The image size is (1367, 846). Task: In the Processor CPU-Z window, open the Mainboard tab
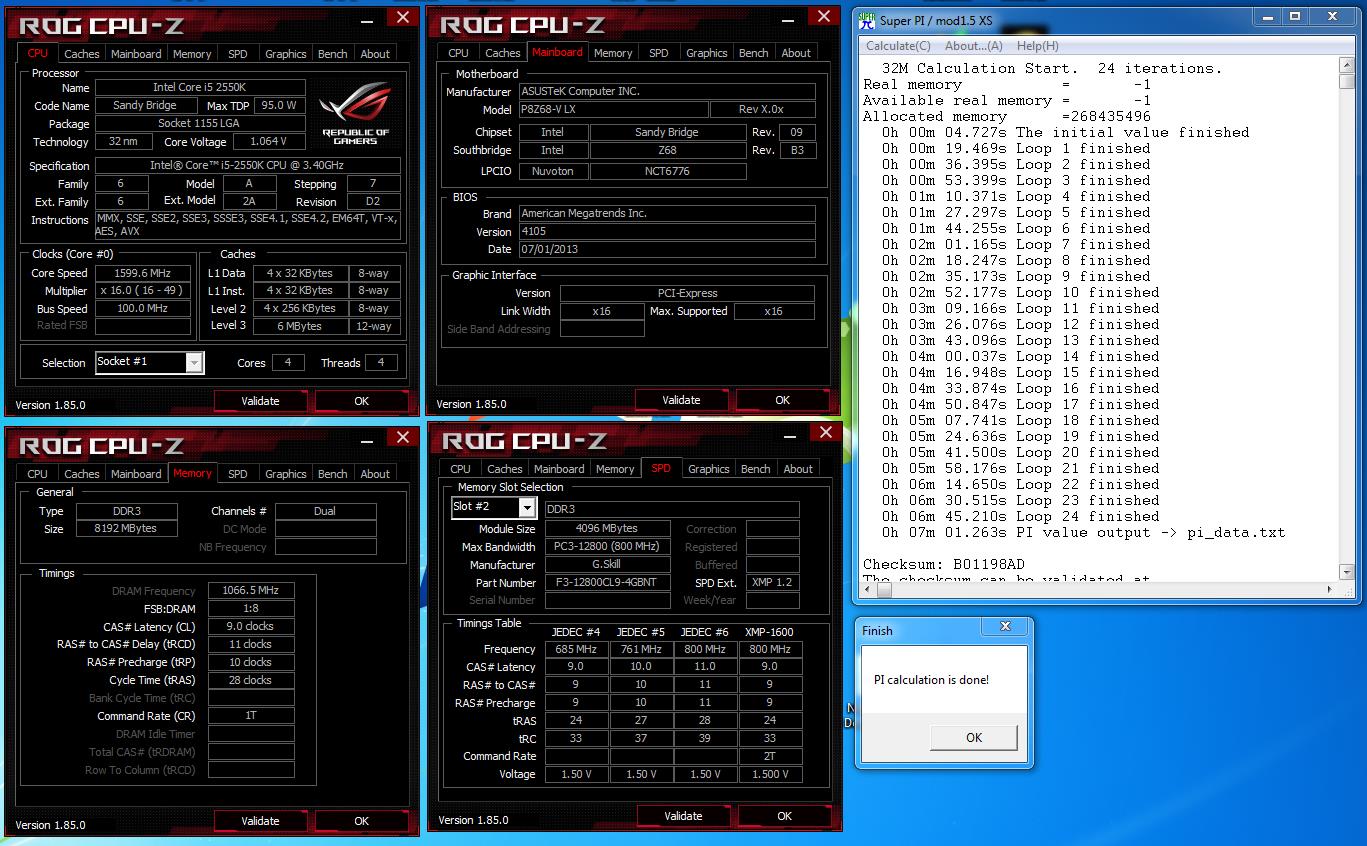[x=136, y=54]
